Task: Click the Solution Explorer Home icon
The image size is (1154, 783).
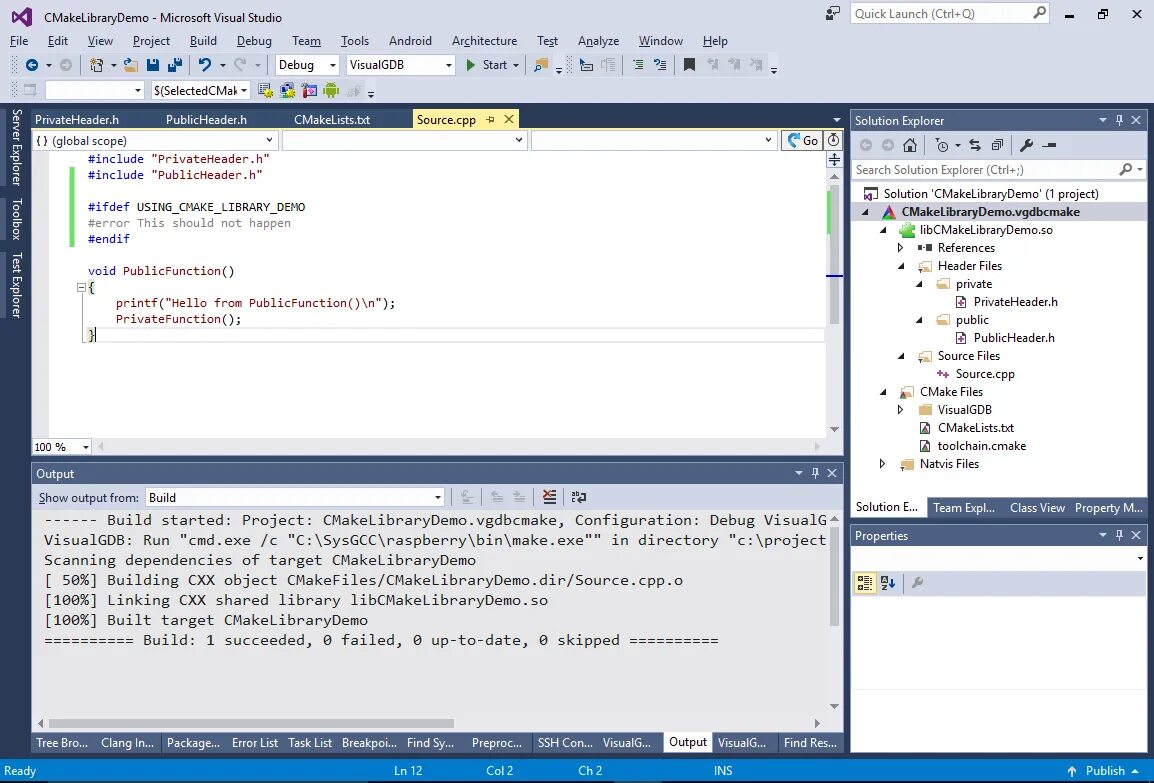Action: tap(910, 145)
